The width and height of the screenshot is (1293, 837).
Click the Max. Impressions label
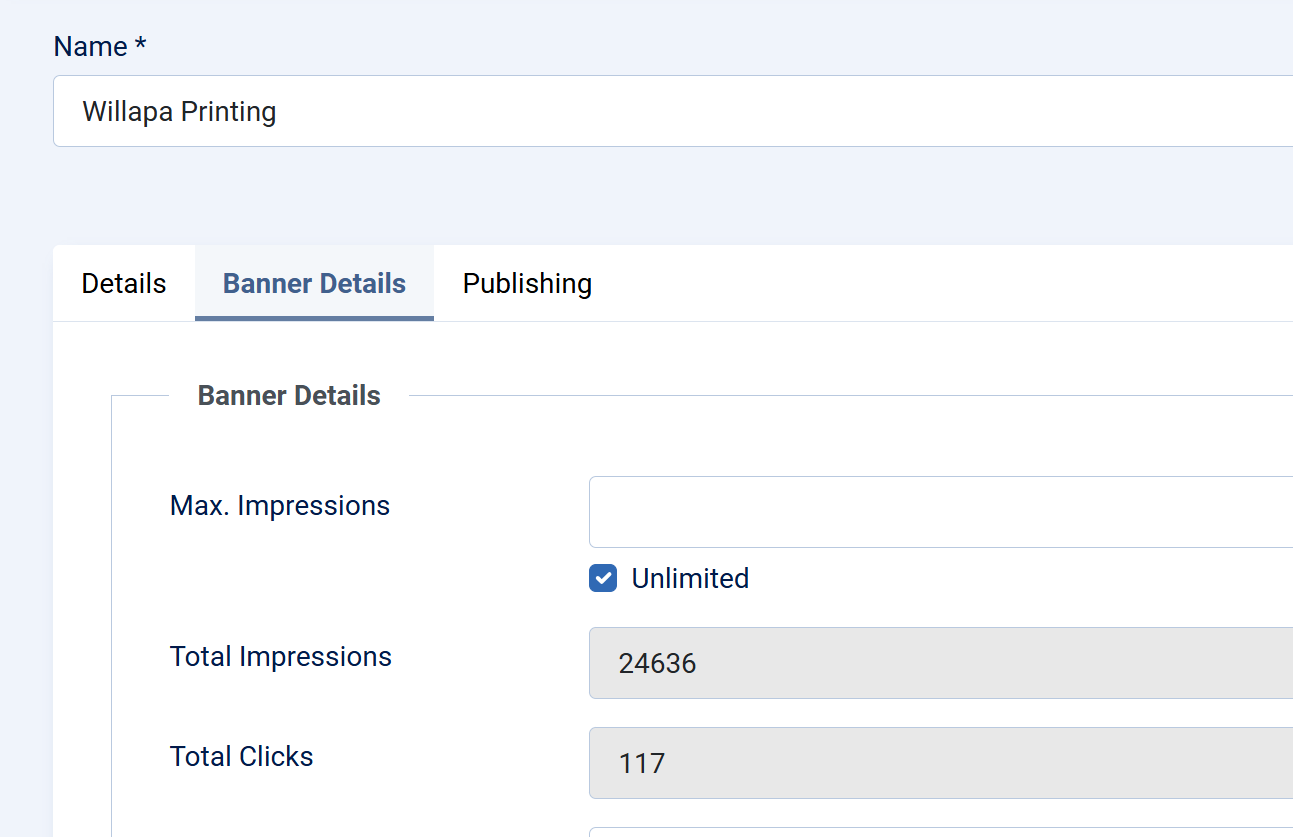(x=280, y=506)
